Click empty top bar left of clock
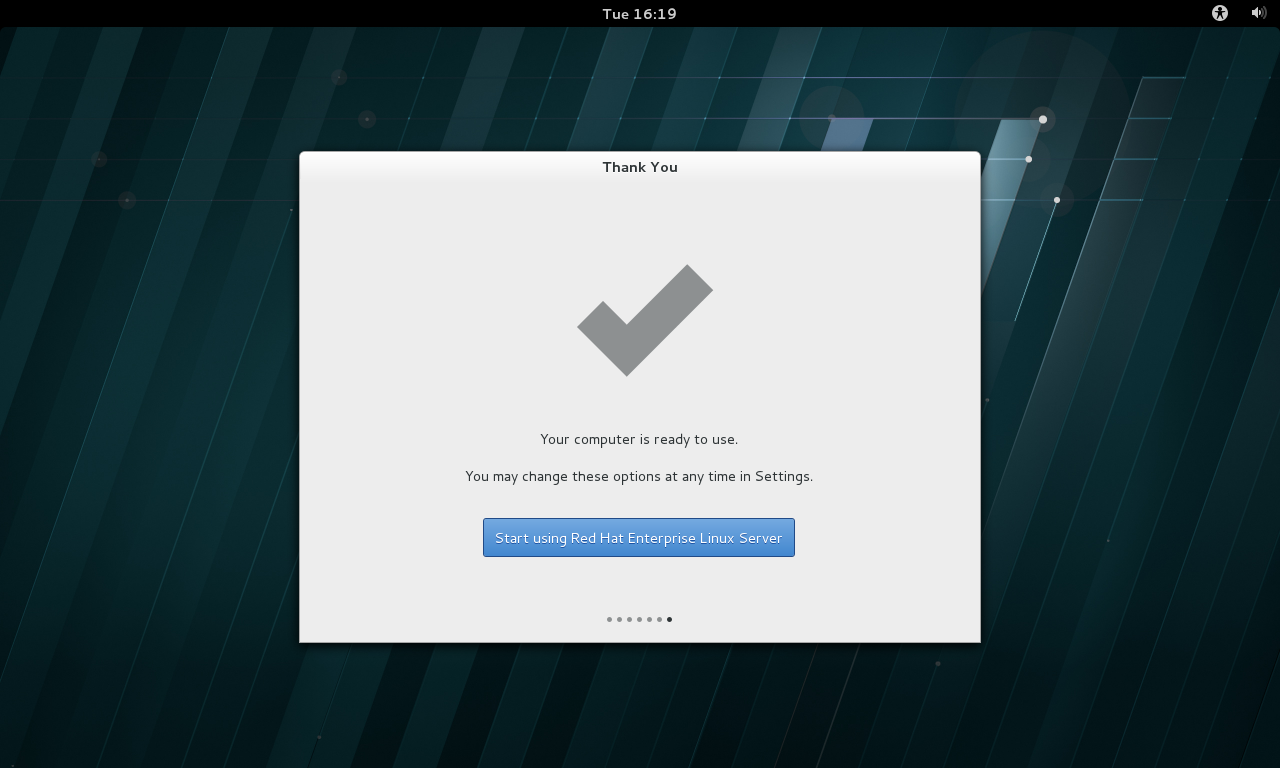The height and width of the screenshot is (768, 1280). point(300,13)
